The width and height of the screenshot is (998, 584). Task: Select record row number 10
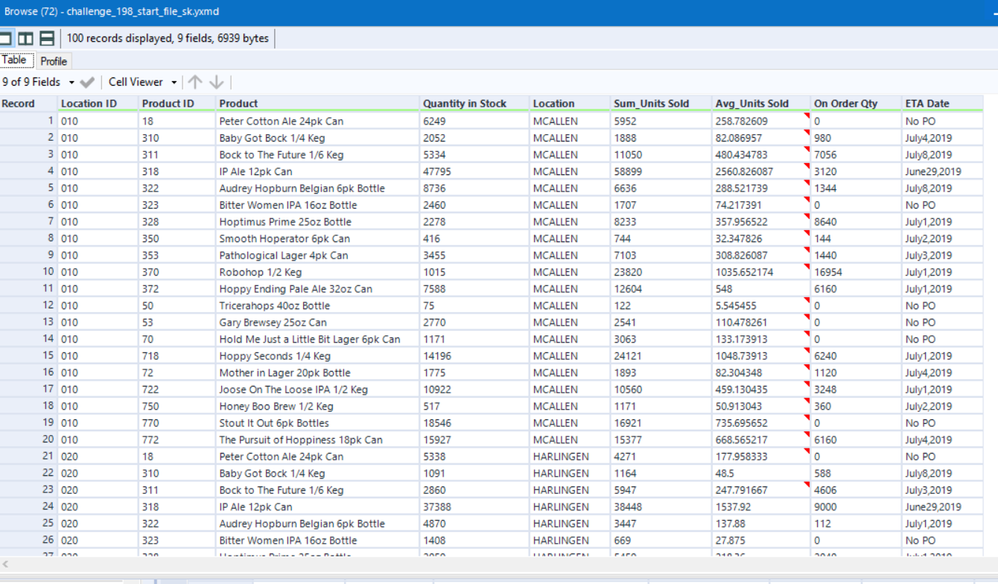47,272
